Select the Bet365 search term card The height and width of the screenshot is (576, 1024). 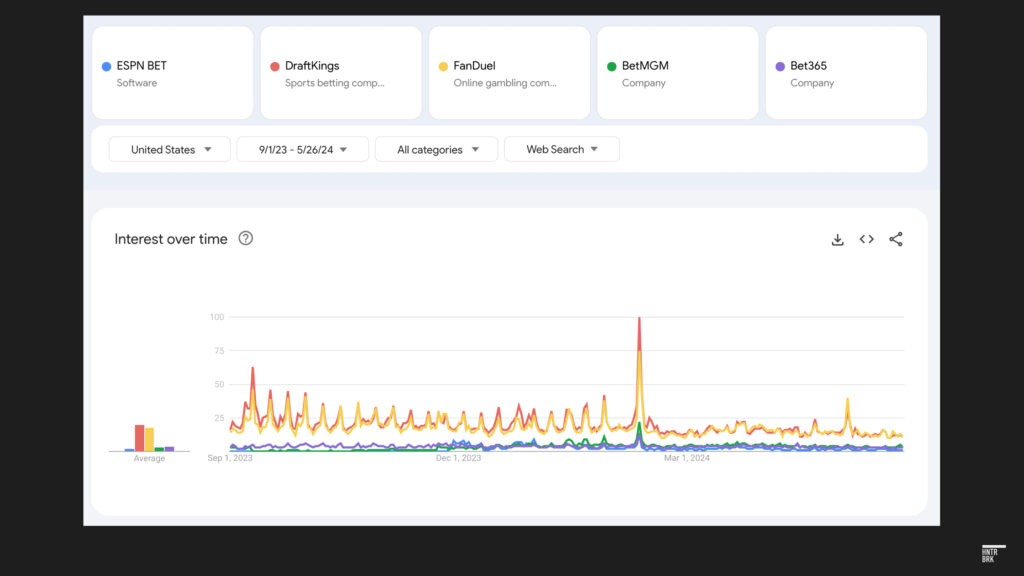click(846, 72)
